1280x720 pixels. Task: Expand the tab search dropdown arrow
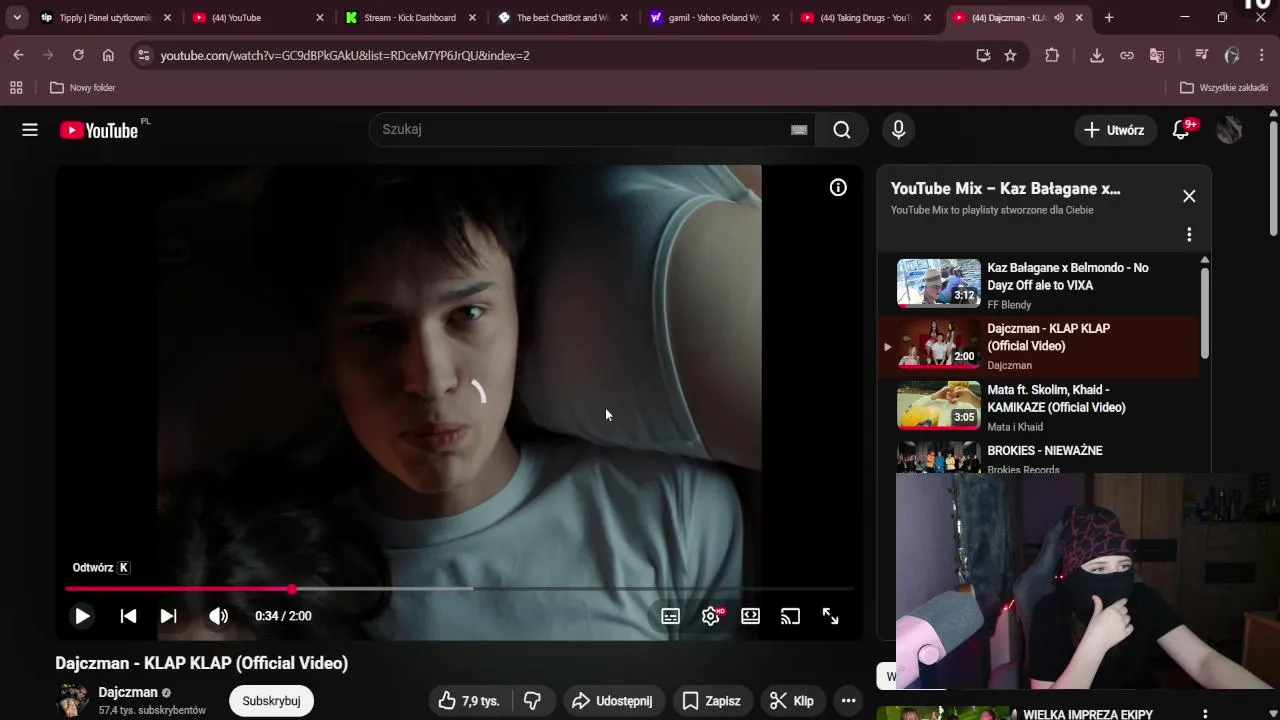pyautogui.click(x=17, y=18)
